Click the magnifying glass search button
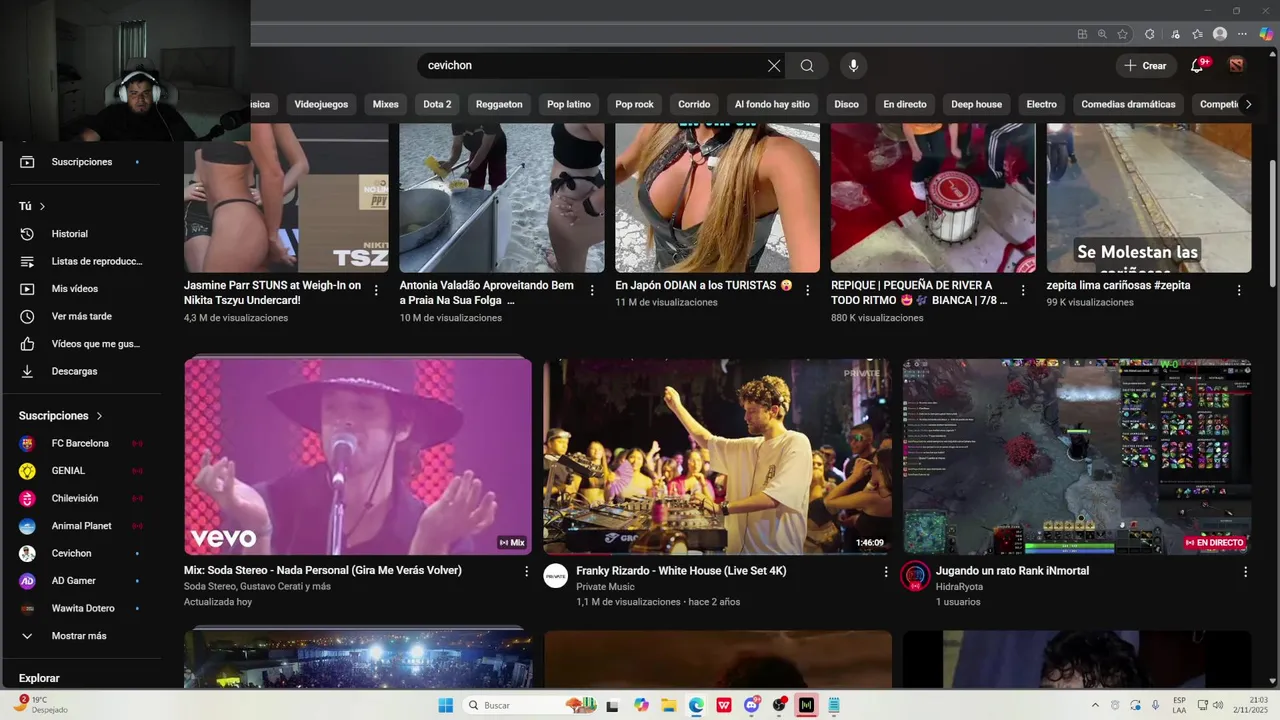The height and width of the screenshot is (720, 1280). [x=807, y=66]
